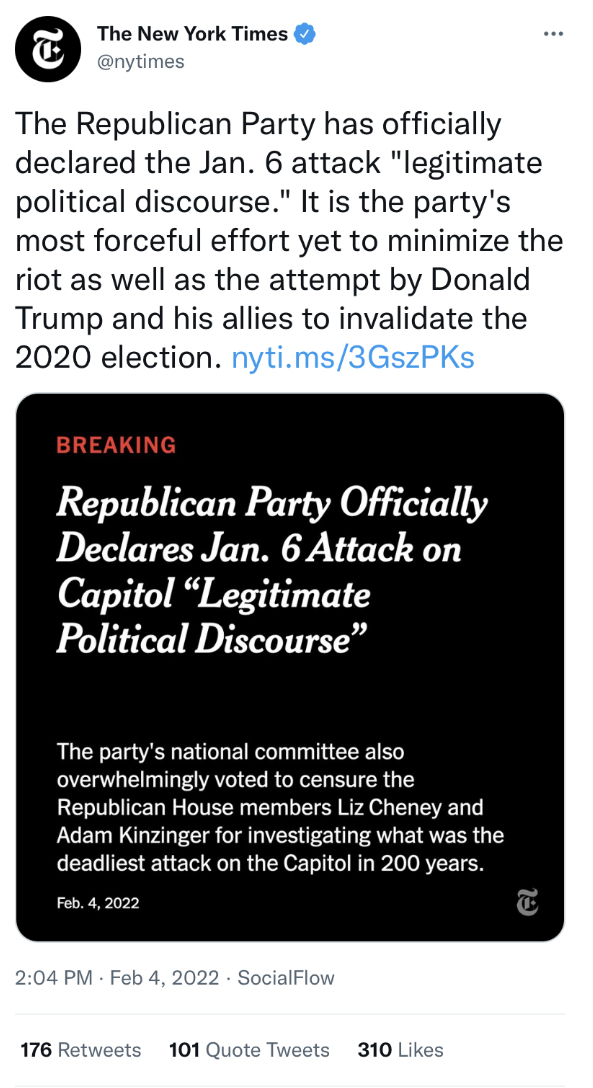Viewport: 593px width, 1088px height.
Task: Click the Feb. 4, 2022 date inside card
Action: click(98, 903)
